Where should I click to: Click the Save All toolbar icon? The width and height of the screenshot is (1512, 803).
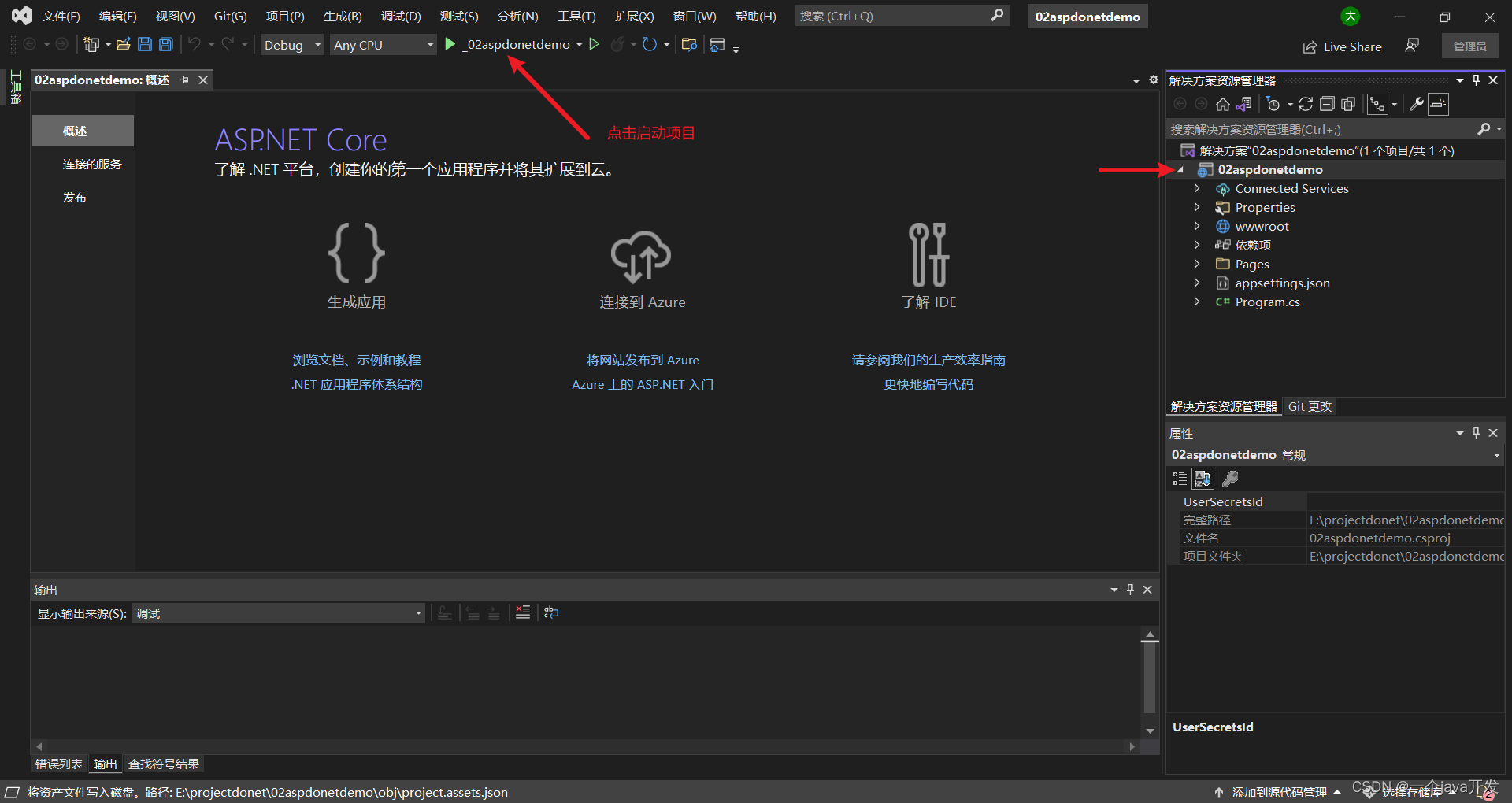pyautogui.click(x=166, y=45)
